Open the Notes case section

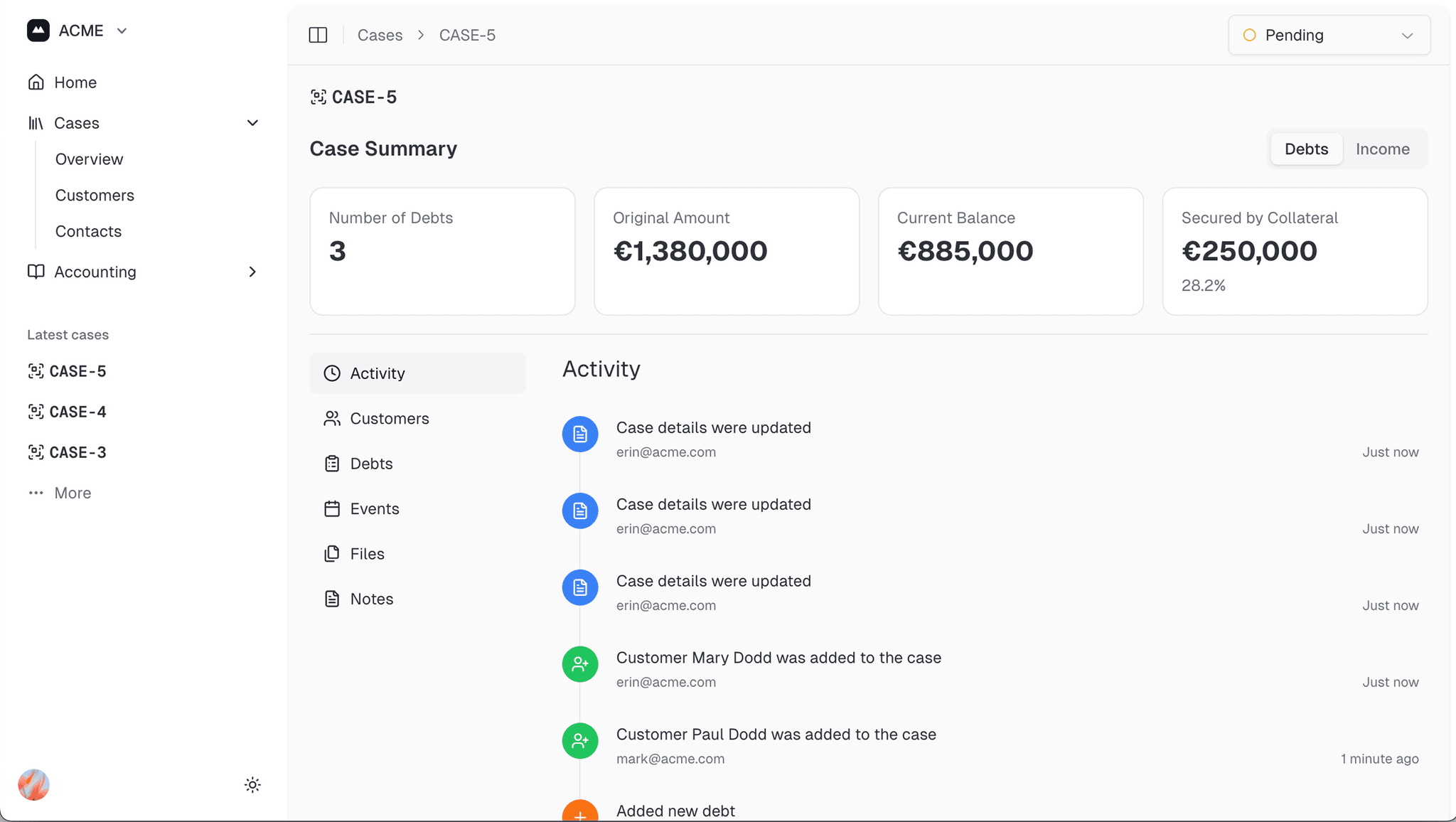(x=418, y=599)
